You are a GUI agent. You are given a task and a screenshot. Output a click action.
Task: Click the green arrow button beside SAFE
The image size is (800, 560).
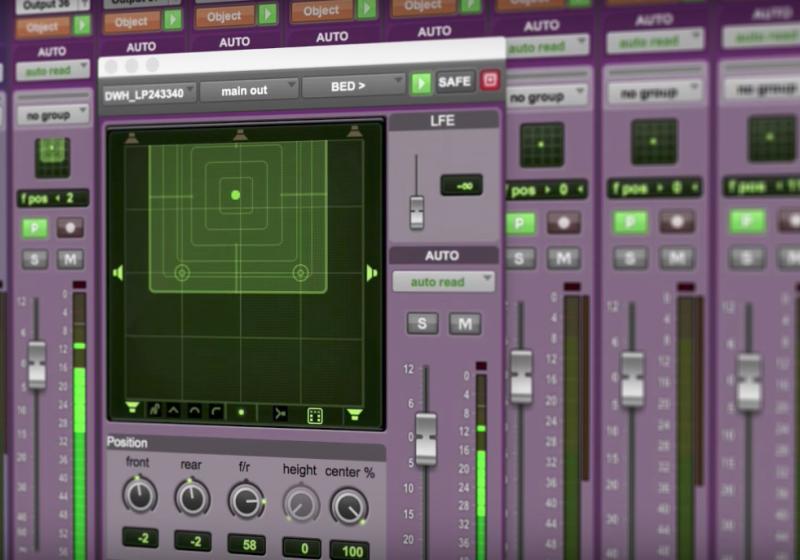[421, 83]
